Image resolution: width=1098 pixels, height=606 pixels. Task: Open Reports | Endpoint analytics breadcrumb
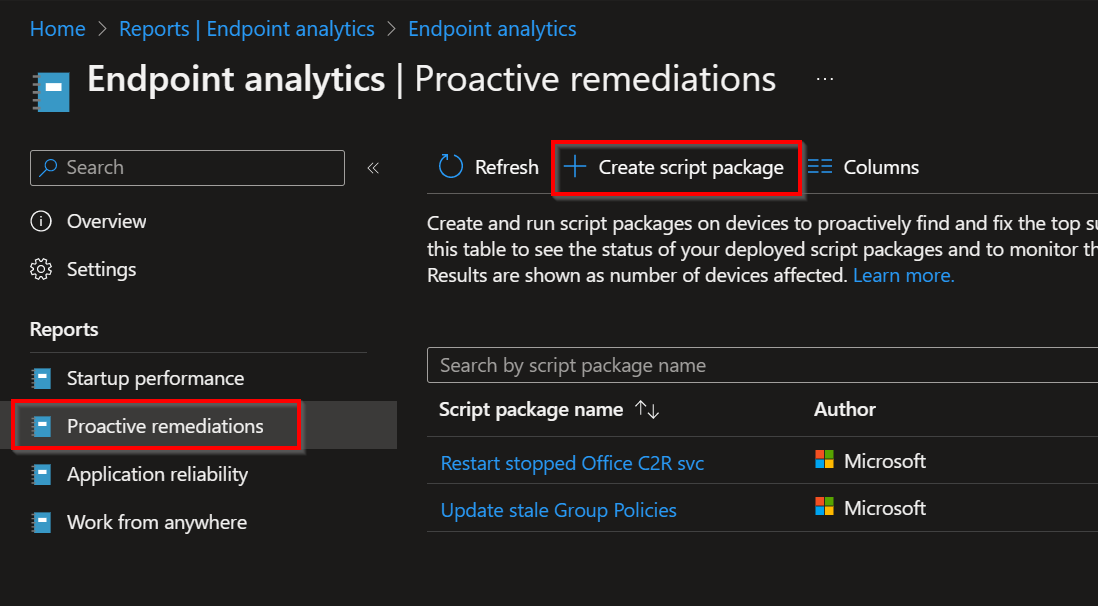(246, 29)
